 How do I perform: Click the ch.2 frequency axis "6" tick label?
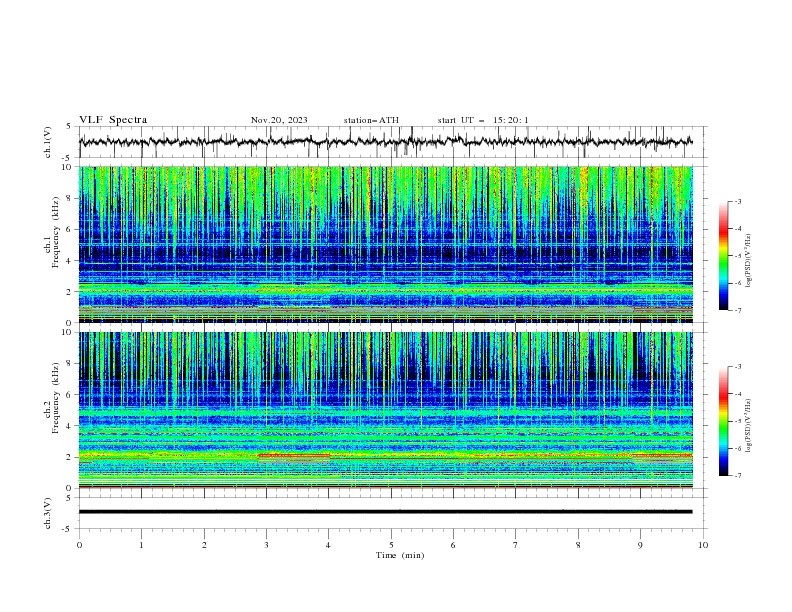(69, 395)
